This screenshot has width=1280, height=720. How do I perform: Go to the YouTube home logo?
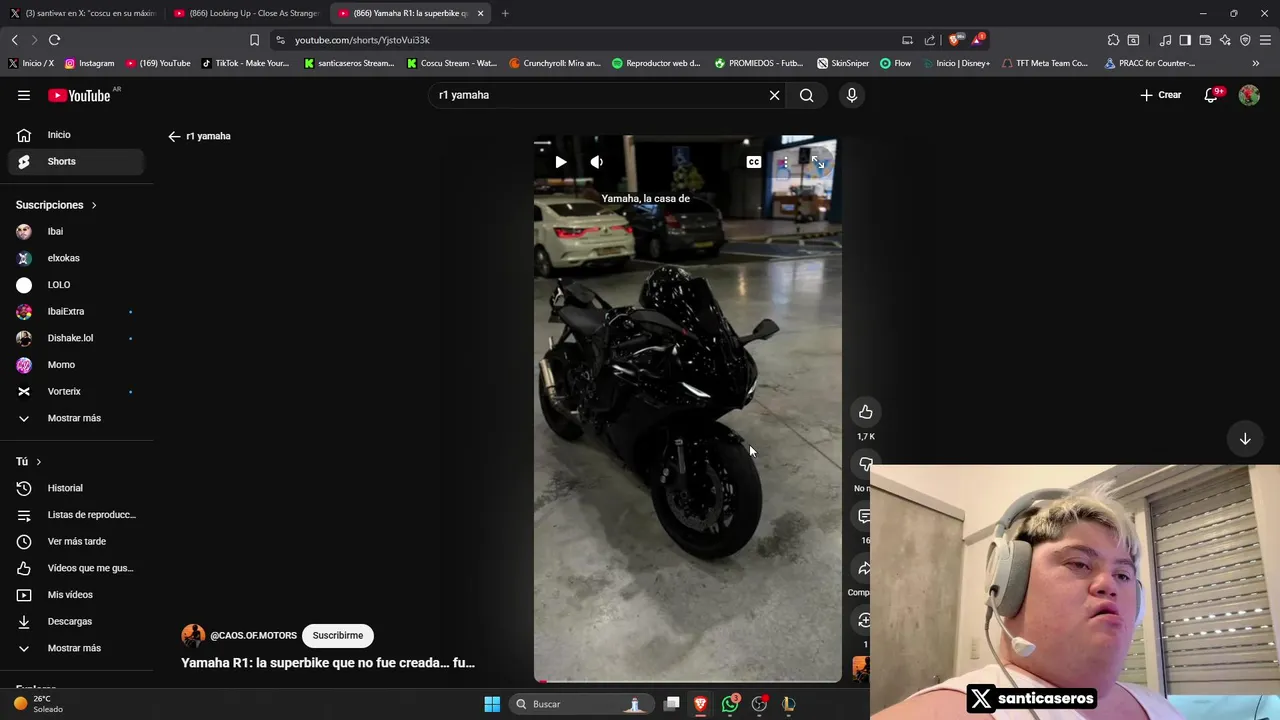click(79, 95)
